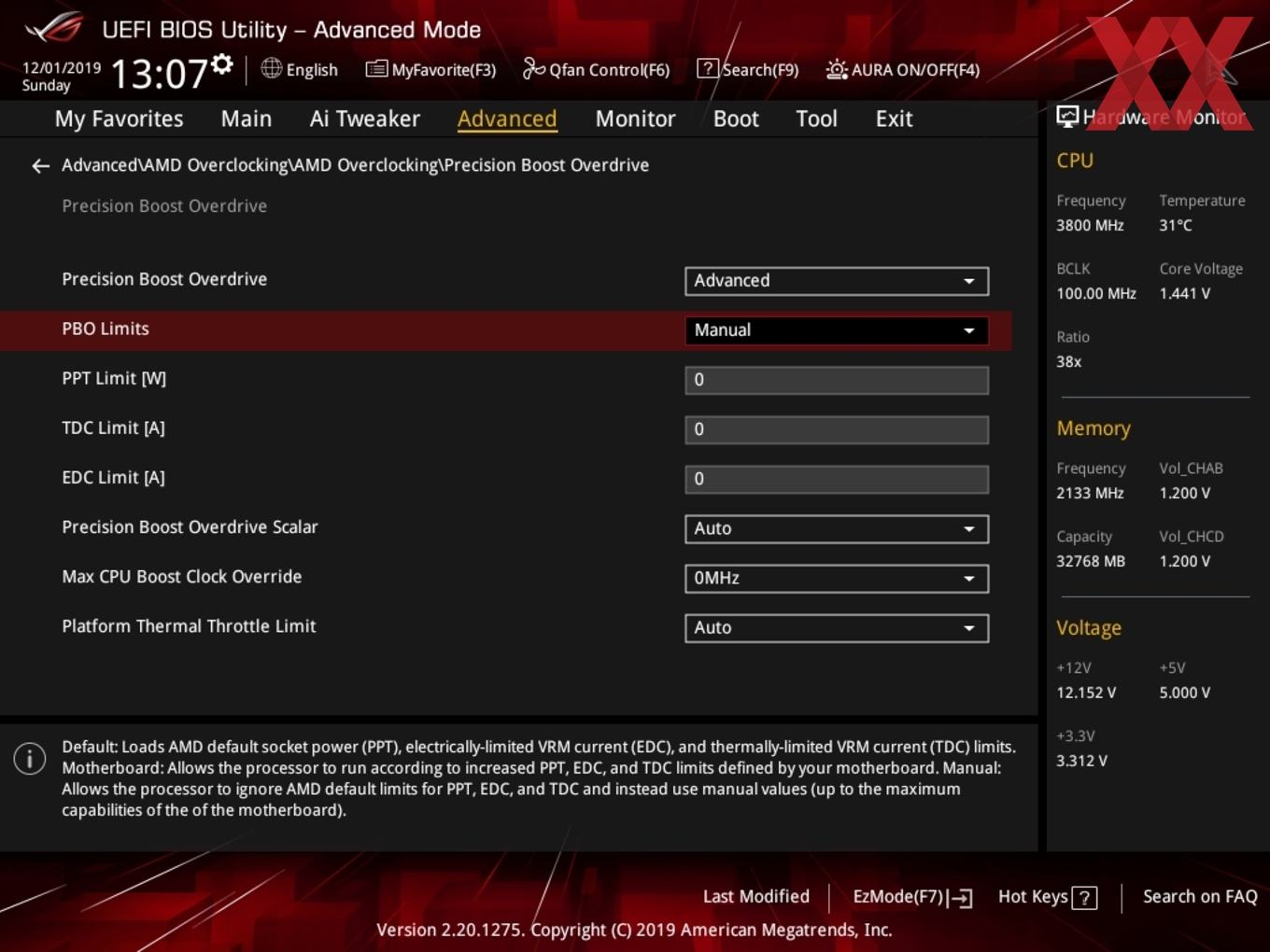Click the Hardware Monitor screen icon

[1066, 117]
